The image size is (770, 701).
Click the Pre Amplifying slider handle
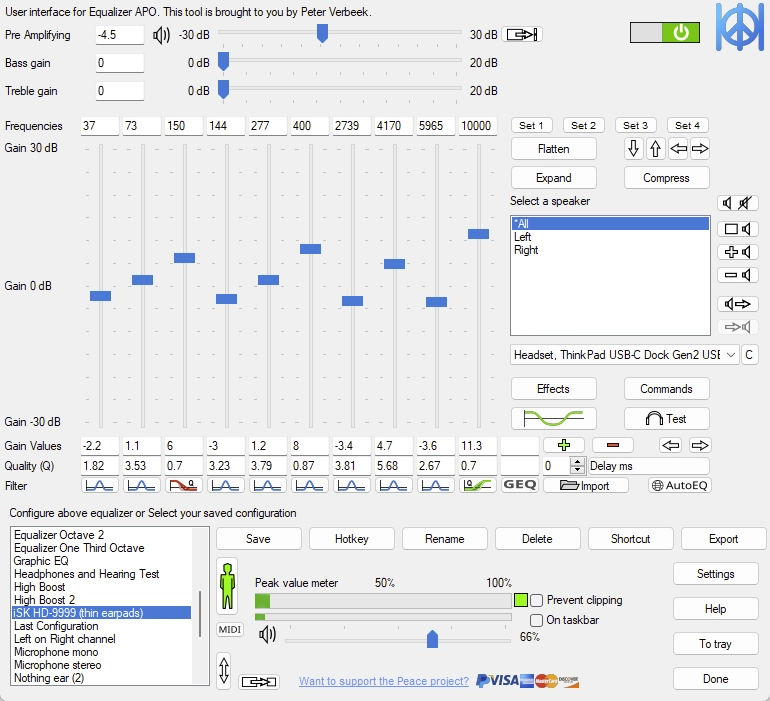[322, 34]
